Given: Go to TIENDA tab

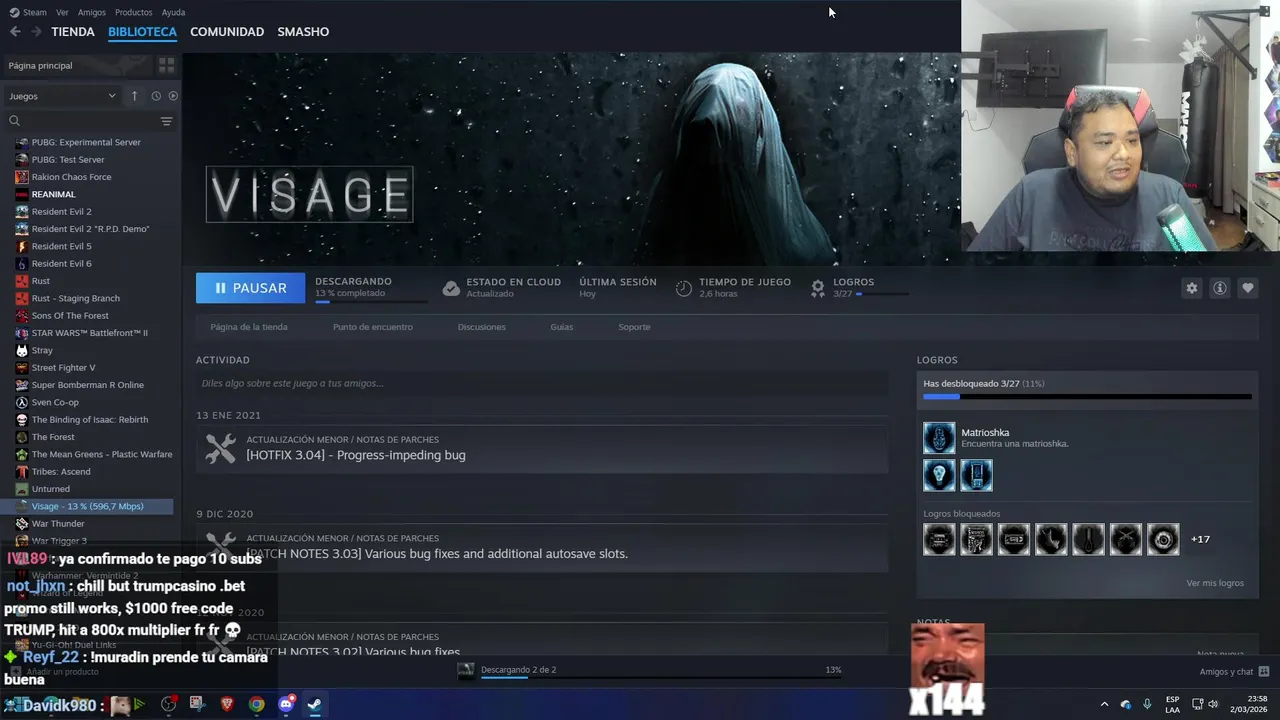Looking at the screenshot, I should click(x=73, y=32).
